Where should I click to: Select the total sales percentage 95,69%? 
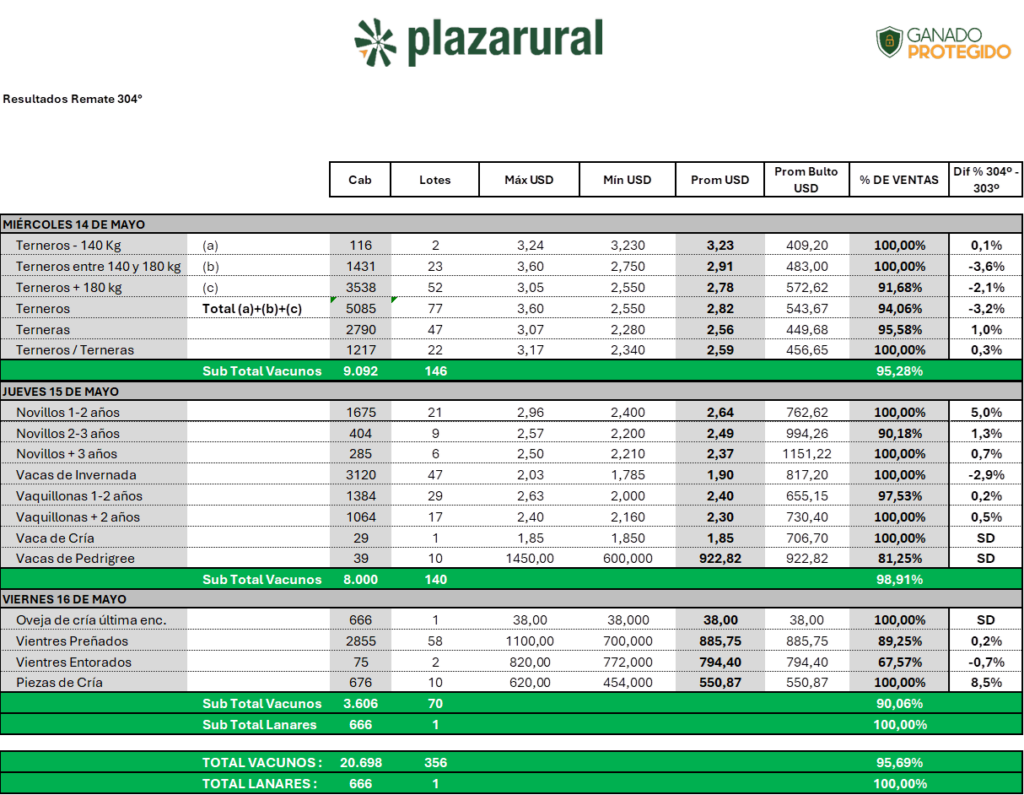[x=899, y=762]
